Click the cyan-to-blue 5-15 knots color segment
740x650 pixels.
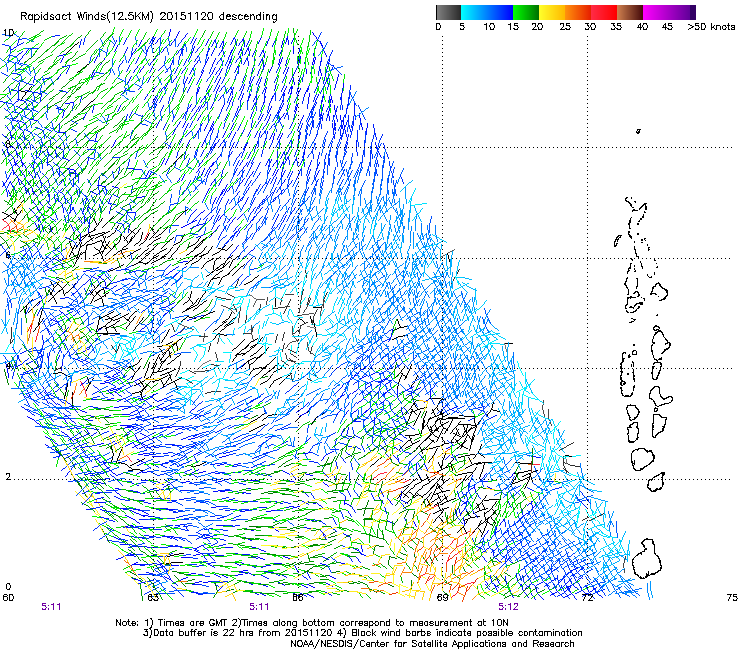pyautogui.click(x=487, y=12)
